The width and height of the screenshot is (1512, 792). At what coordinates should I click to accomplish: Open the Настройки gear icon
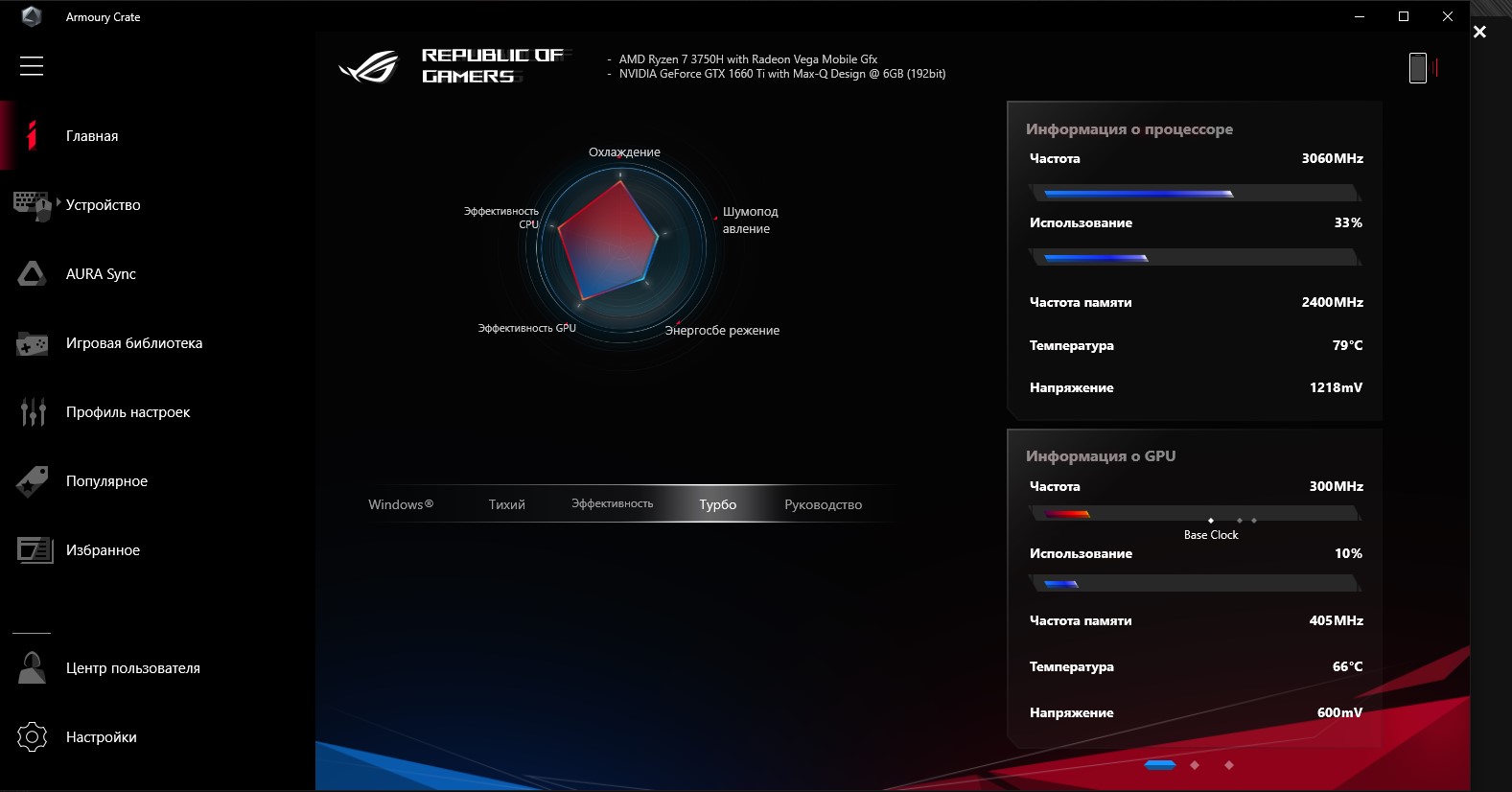pos(32,737)
